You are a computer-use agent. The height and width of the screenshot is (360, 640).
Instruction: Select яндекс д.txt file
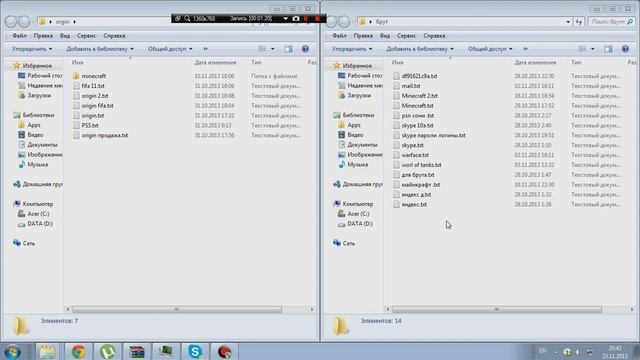[x=416, y=194]
